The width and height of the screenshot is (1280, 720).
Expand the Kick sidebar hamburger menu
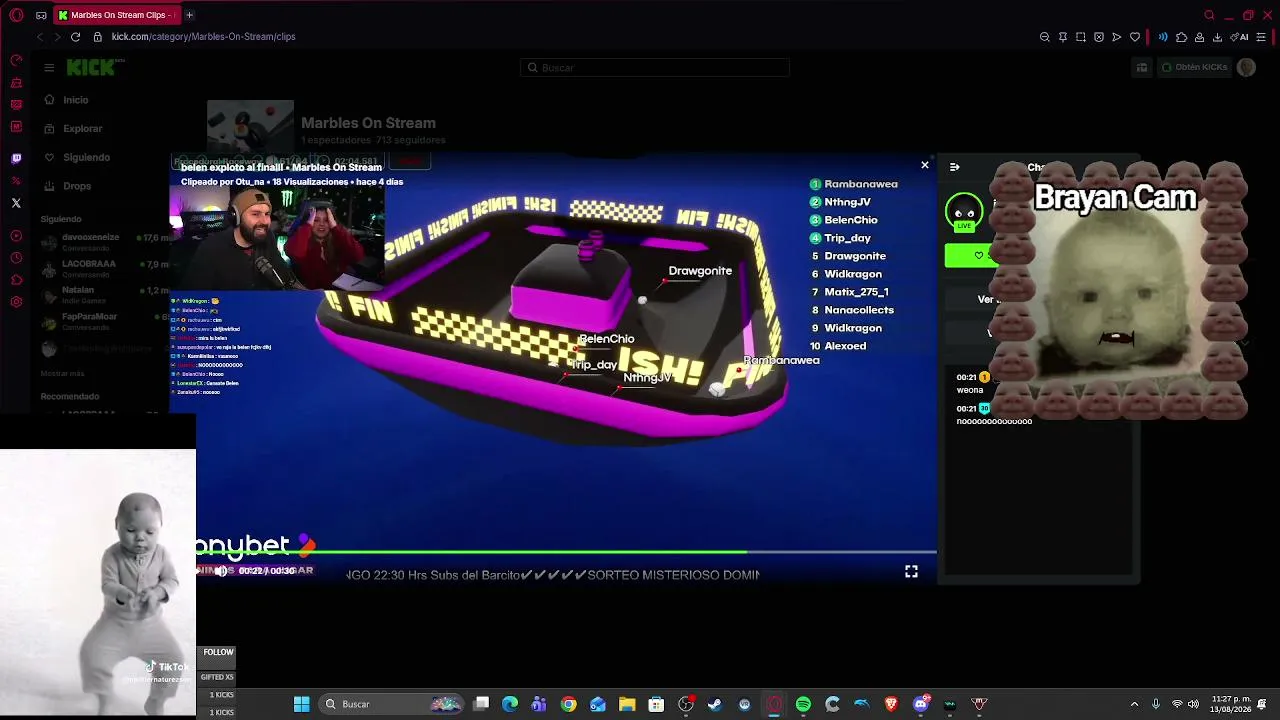pos(49,67)
